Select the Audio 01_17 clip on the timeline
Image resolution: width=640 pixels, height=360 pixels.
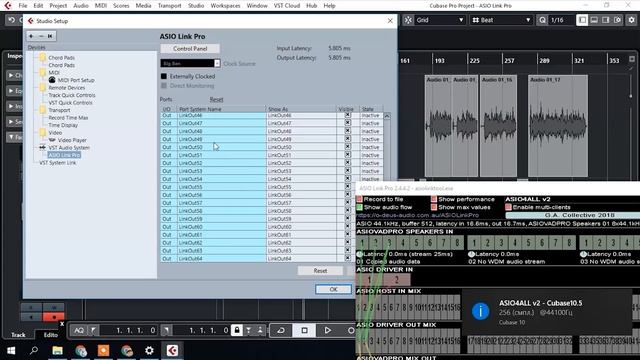coord(558,126)
